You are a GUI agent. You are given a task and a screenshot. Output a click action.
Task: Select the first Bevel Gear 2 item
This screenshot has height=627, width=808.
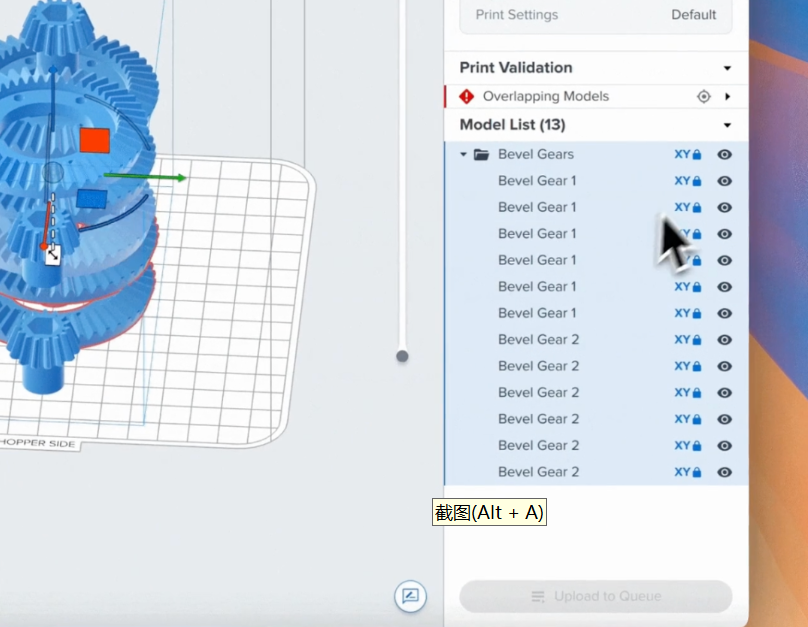538,339
